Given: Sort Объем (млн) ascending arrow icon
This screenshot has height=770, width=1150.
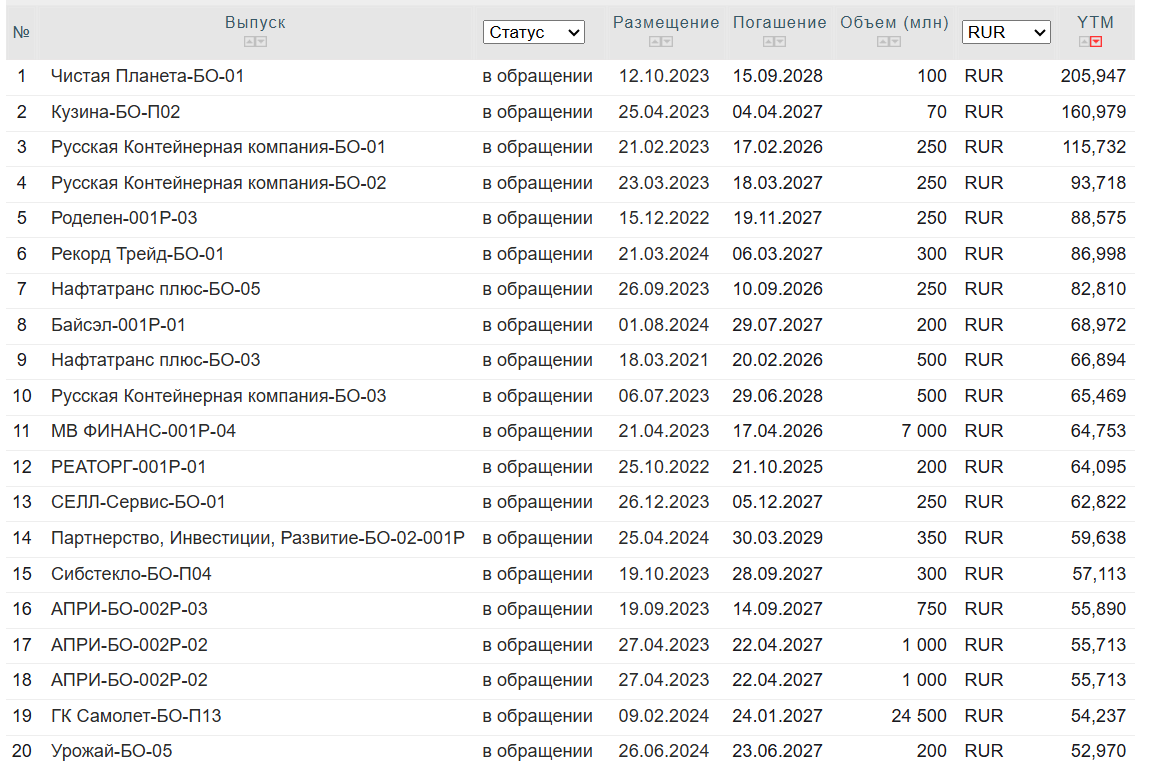Looking at the screenshot, I should point(883,42).
